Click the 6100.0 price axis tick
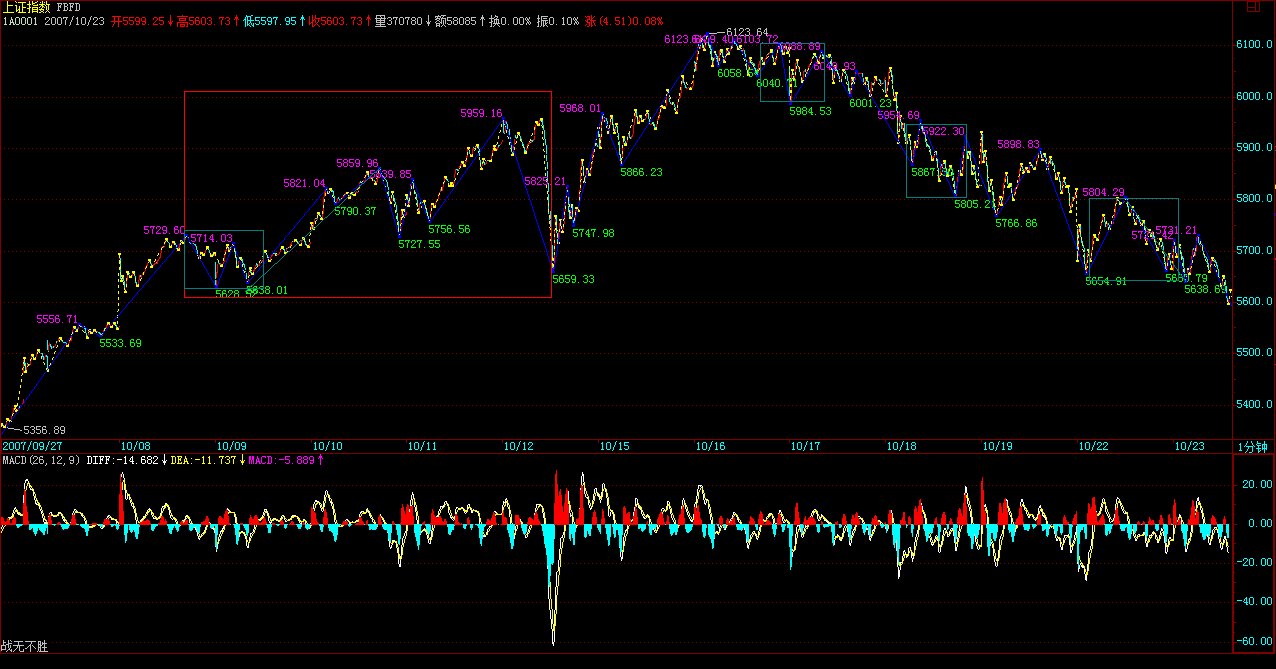1276x669 pixels. 1254,45
